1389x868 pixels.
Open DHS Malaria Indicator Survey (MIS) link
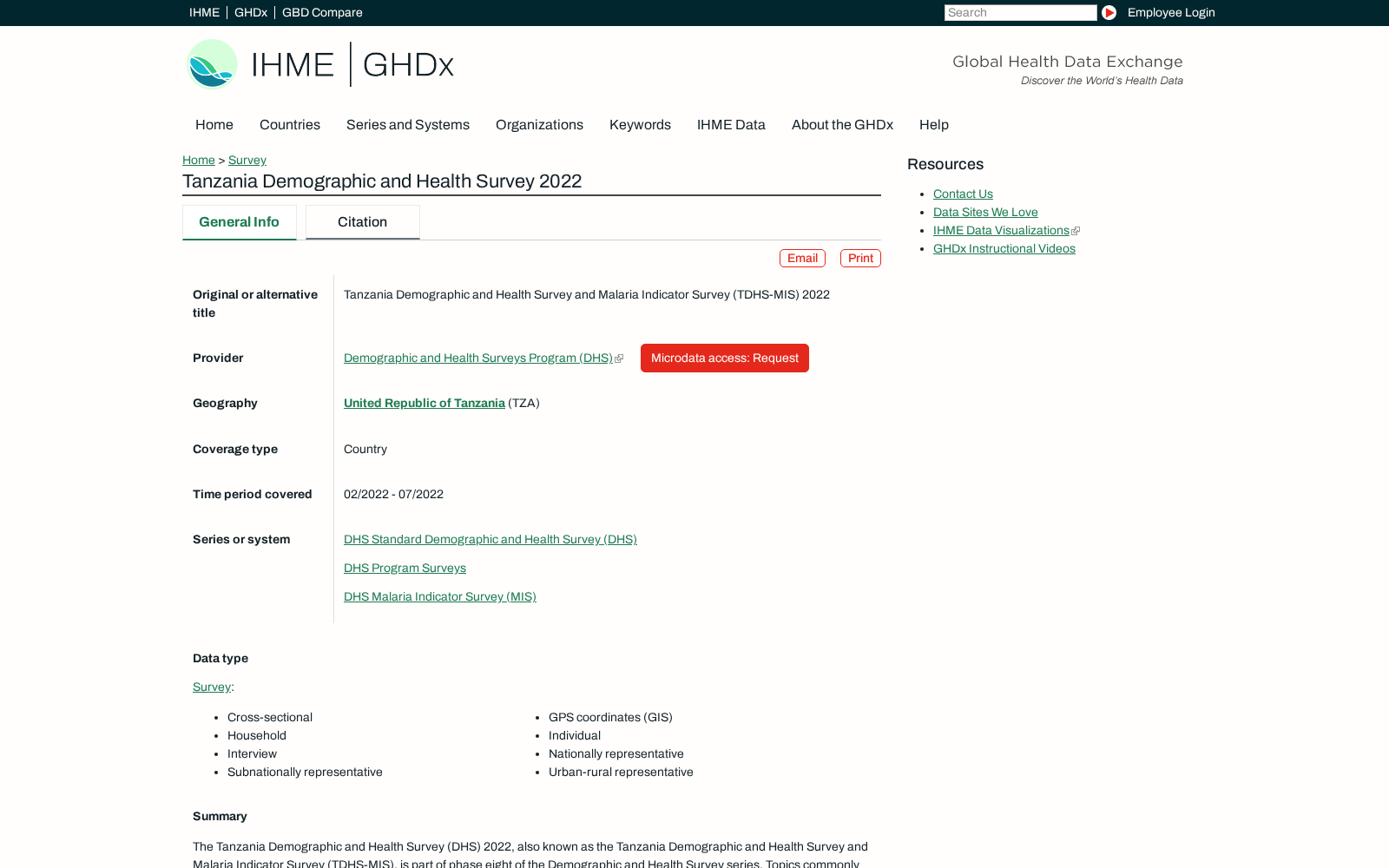tap(440, 596)
